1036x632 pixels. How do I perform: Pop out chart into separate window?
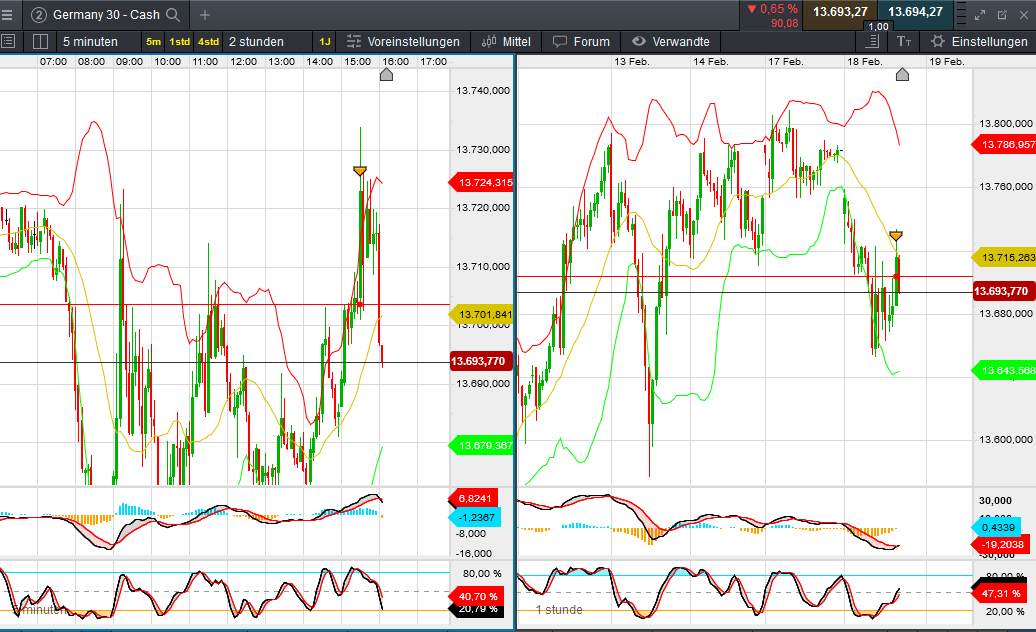click(x=1002, y=15)
